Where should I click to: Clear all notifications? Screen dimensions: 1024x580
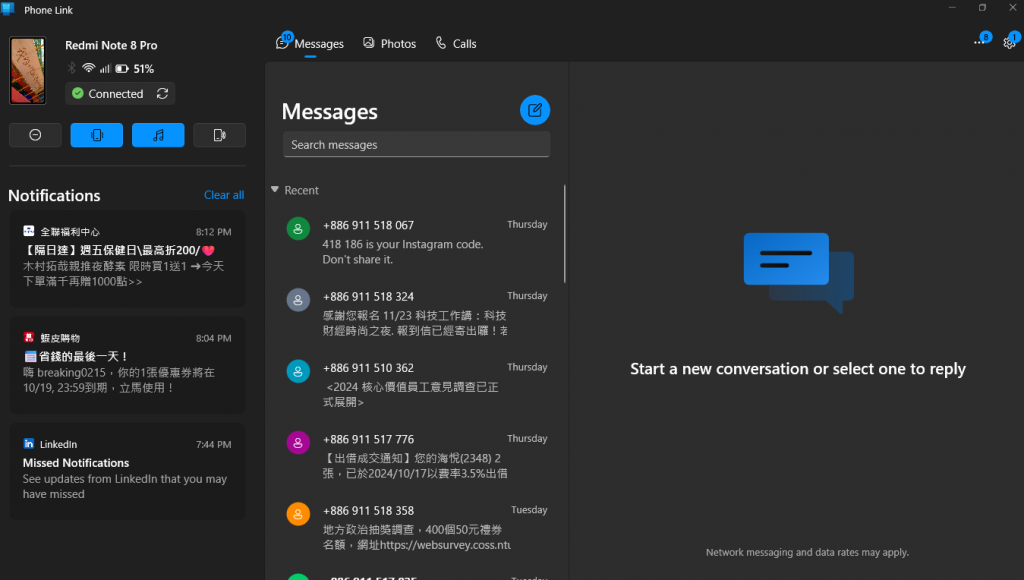(224, 195)
